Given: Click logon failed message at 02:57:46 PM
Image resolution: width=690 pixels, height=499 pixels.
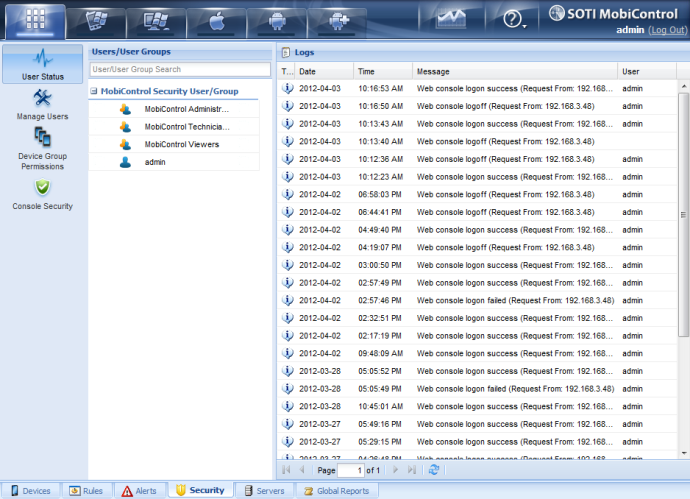Looking at the screenshot, I should 515,300.
